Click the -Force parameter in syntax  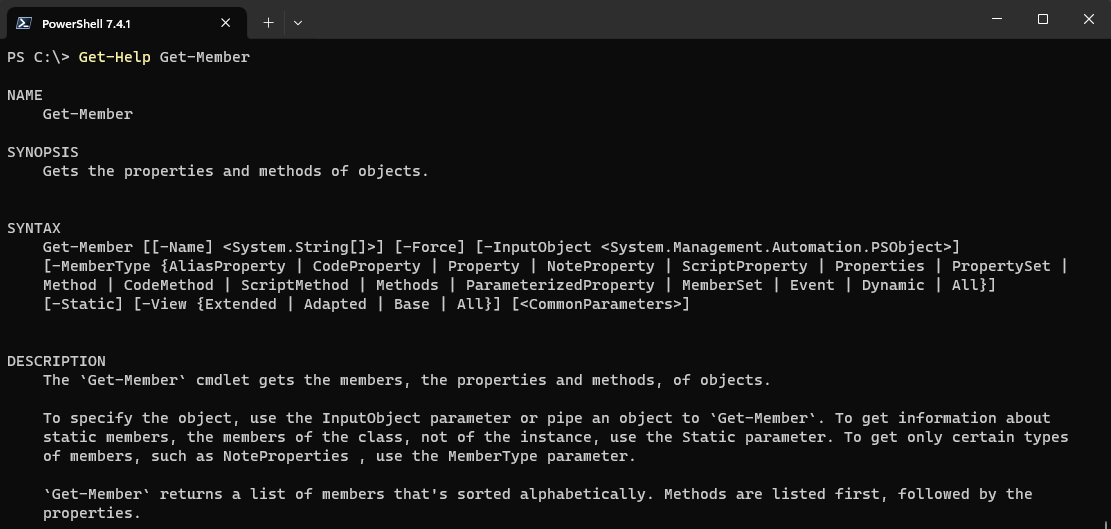430,247
